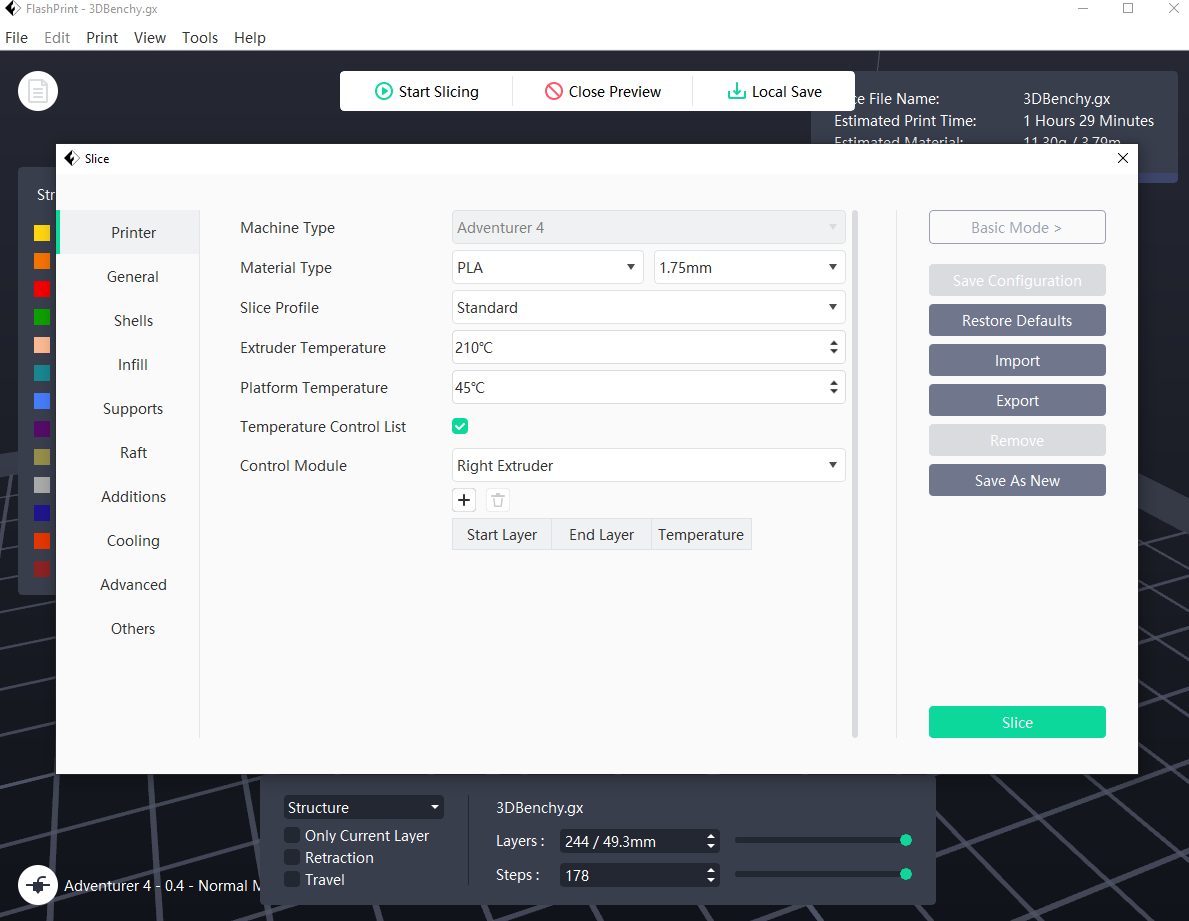Close the Slice dialog with the X

point(1123,158)
